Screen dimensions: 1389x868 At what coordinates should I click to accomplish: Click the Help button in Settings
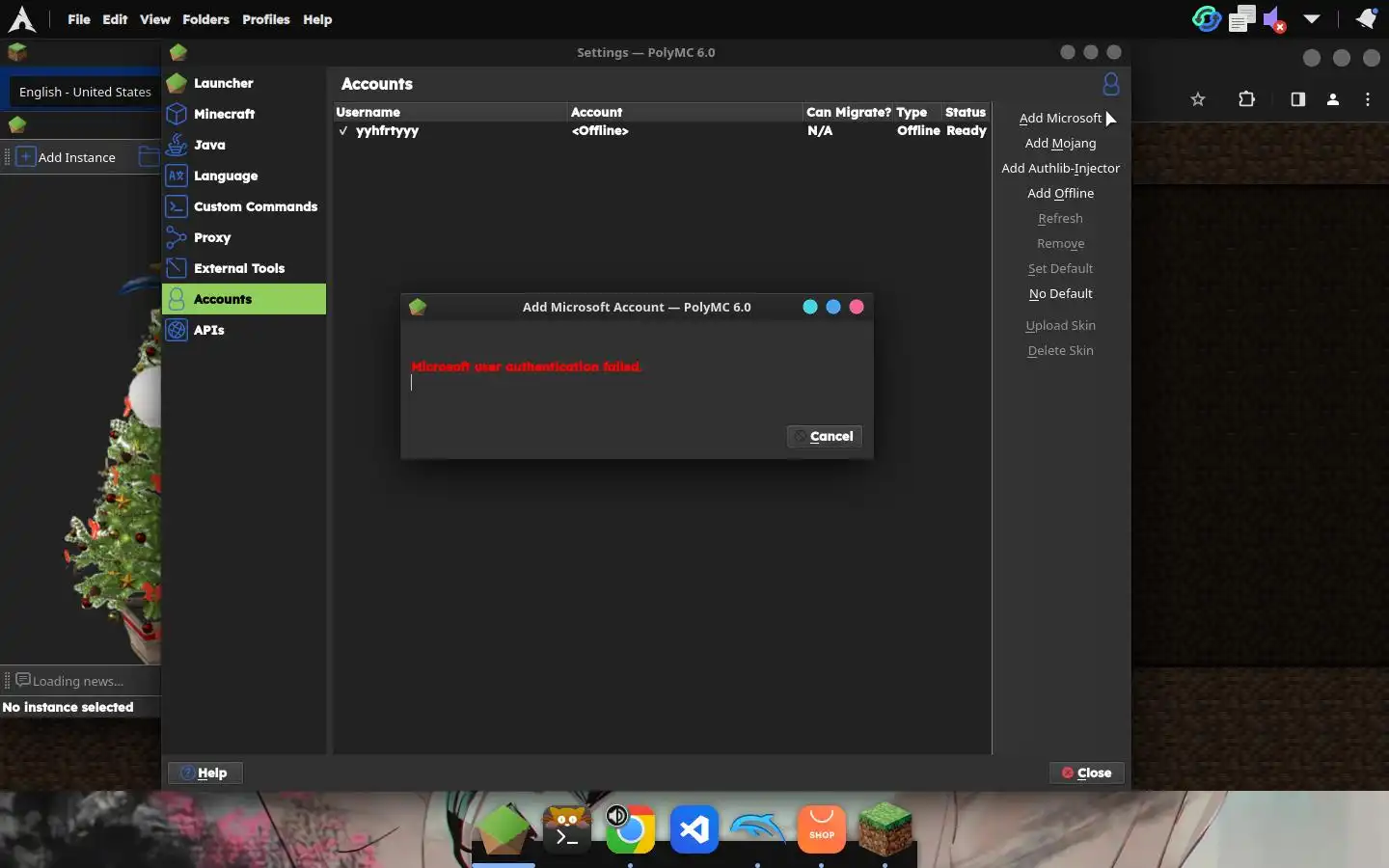(x=204, y=773)
